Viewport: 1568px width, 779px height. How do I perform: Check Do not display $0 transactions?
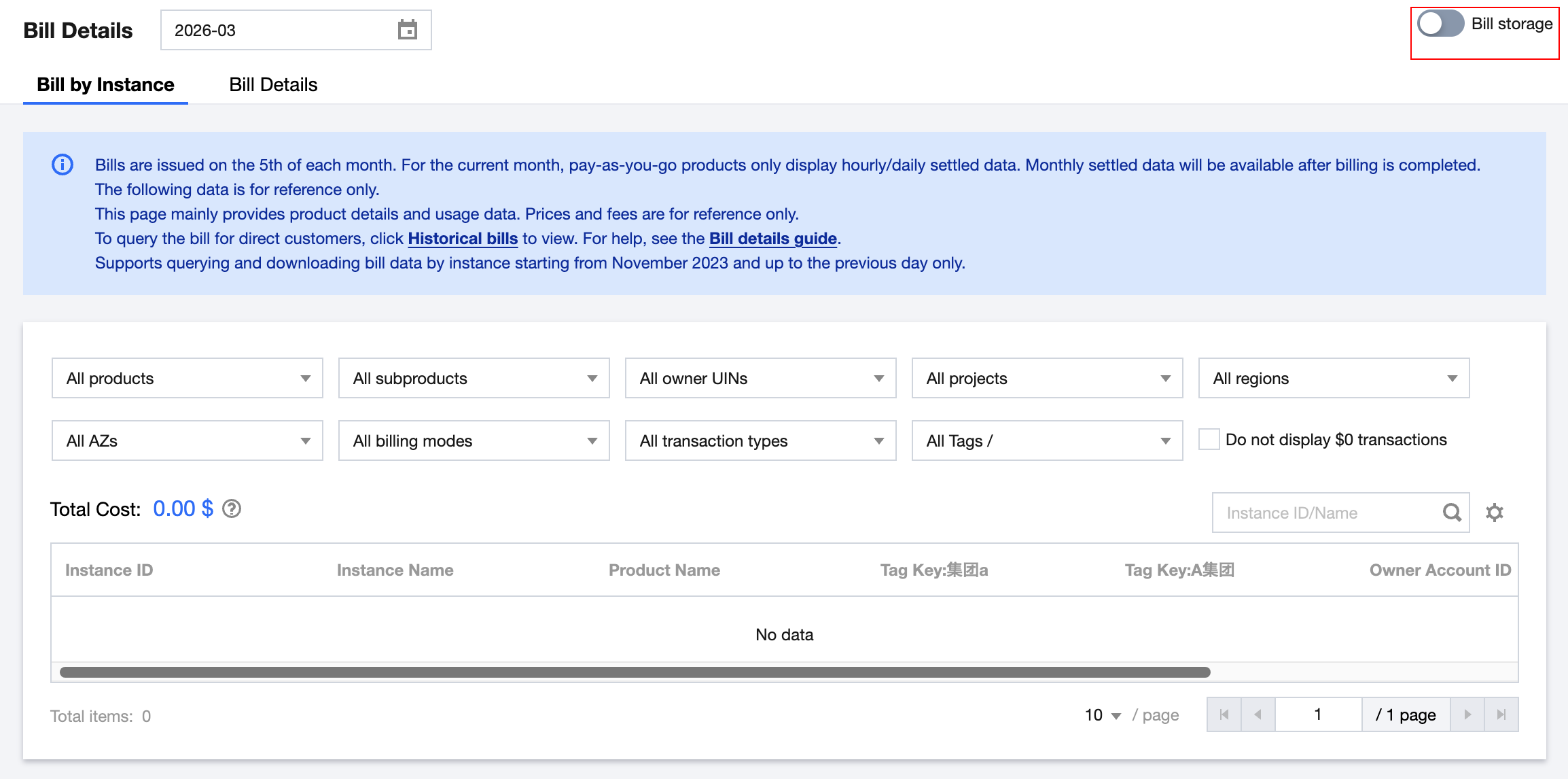click(x=1209, y=440)
